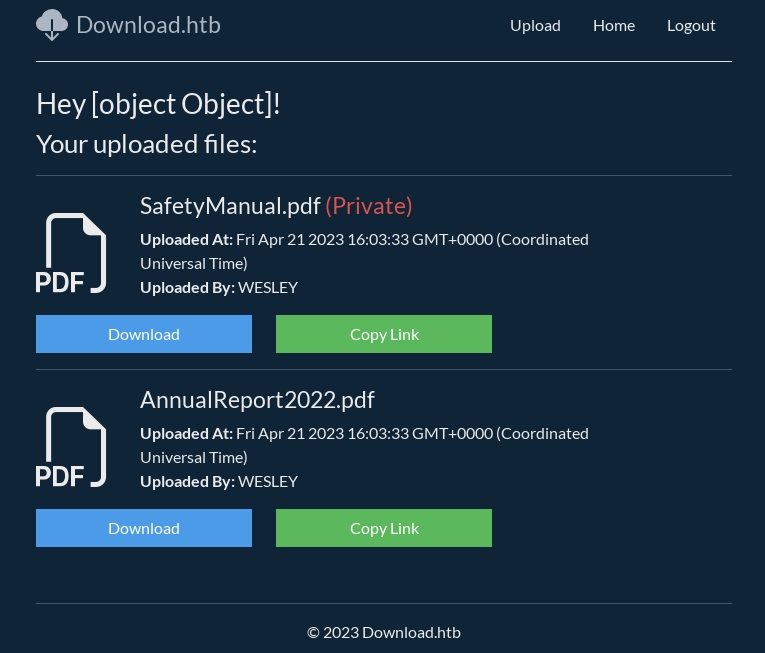Image resolution: width=765 pixels, height=653 pixels.
Task: Click WESLEY uploader name under AnnualReport2022.pdf
Action: pos(268,481)
